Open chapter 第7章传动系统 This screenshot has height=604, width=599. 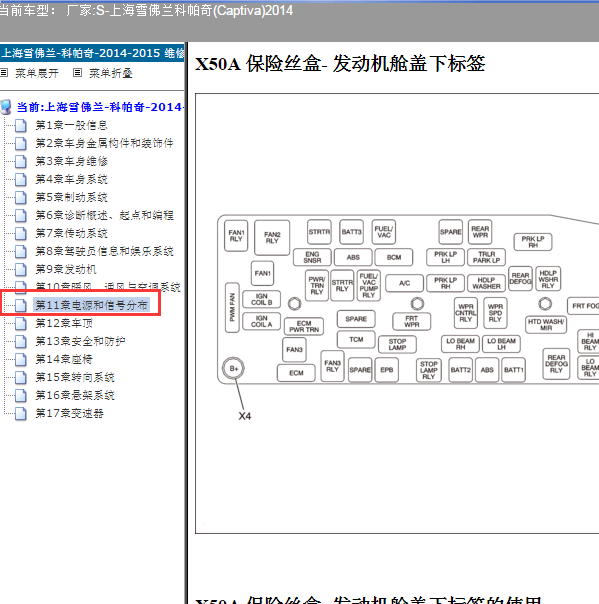pyautogui.click(x=71, y=233)
